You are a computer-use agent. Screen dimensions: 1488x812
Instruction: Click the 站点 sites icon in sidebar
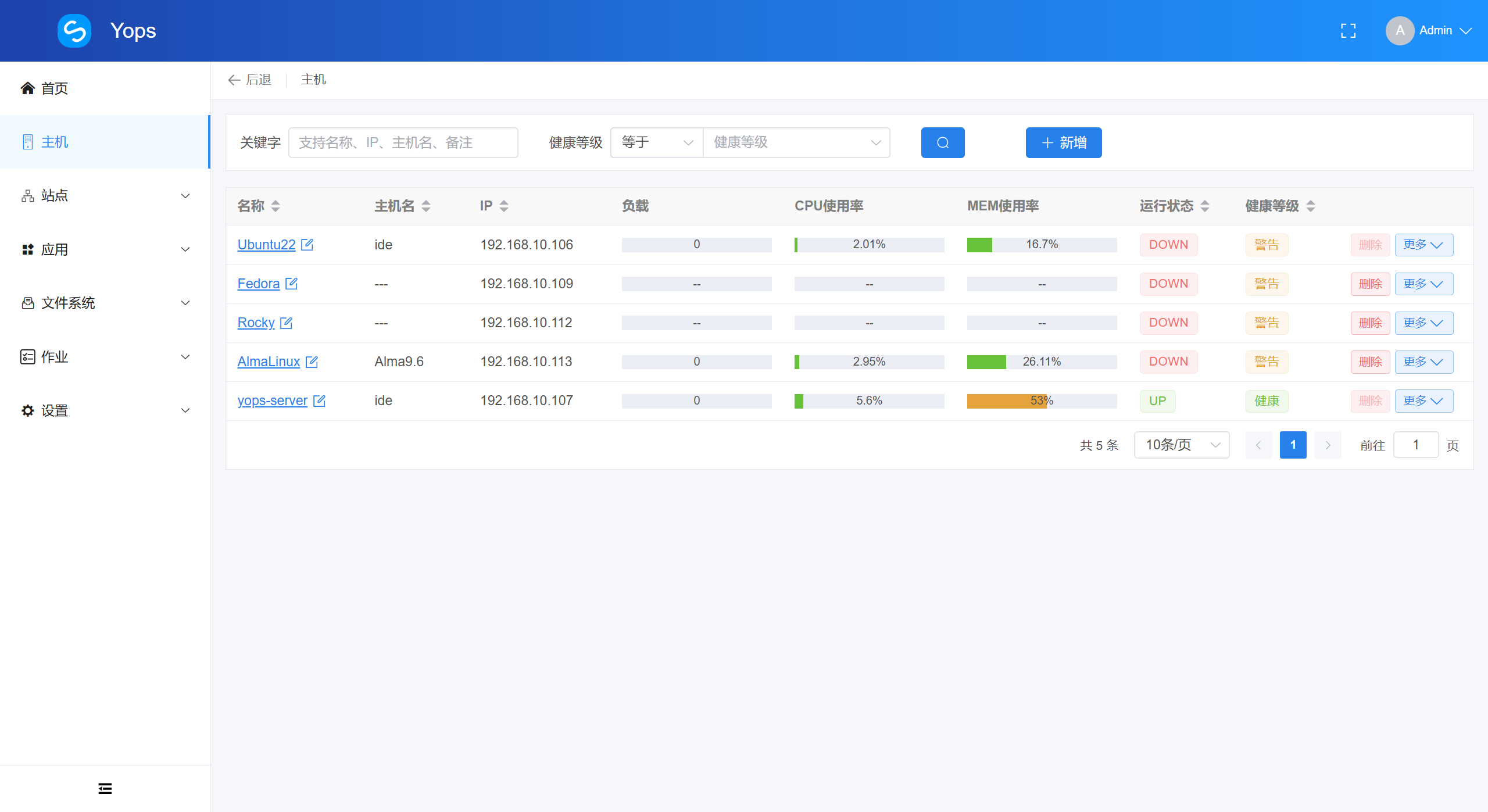pyautogui.click(x=27, y=195)
